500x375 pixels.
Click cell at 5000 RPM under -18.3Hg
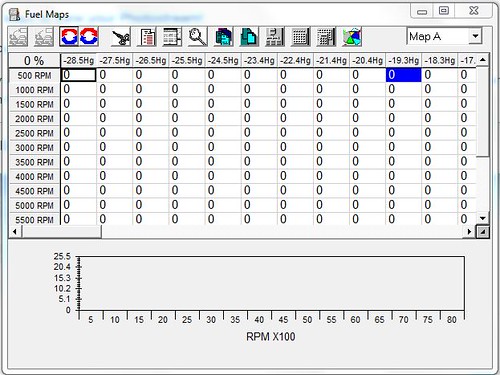click(x=440, y=205)
